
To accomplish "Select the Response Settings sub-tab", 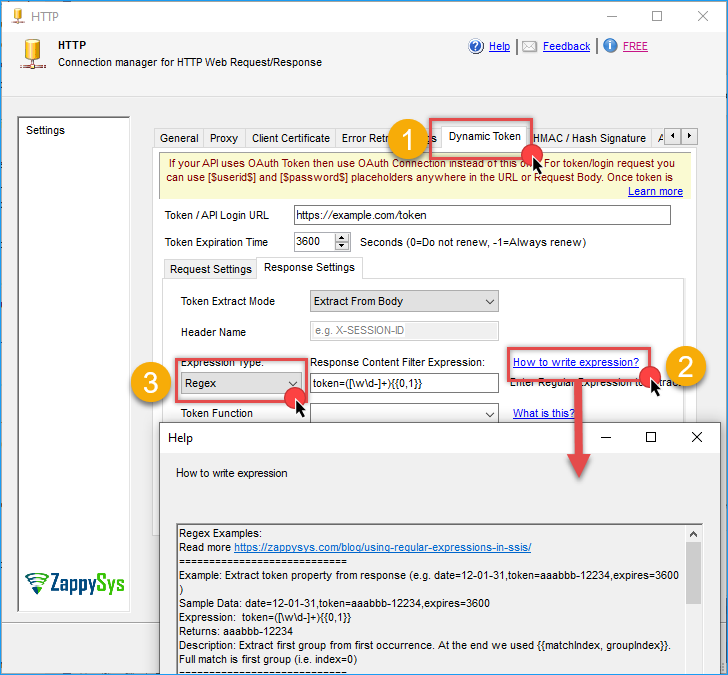I will [309, 267].
